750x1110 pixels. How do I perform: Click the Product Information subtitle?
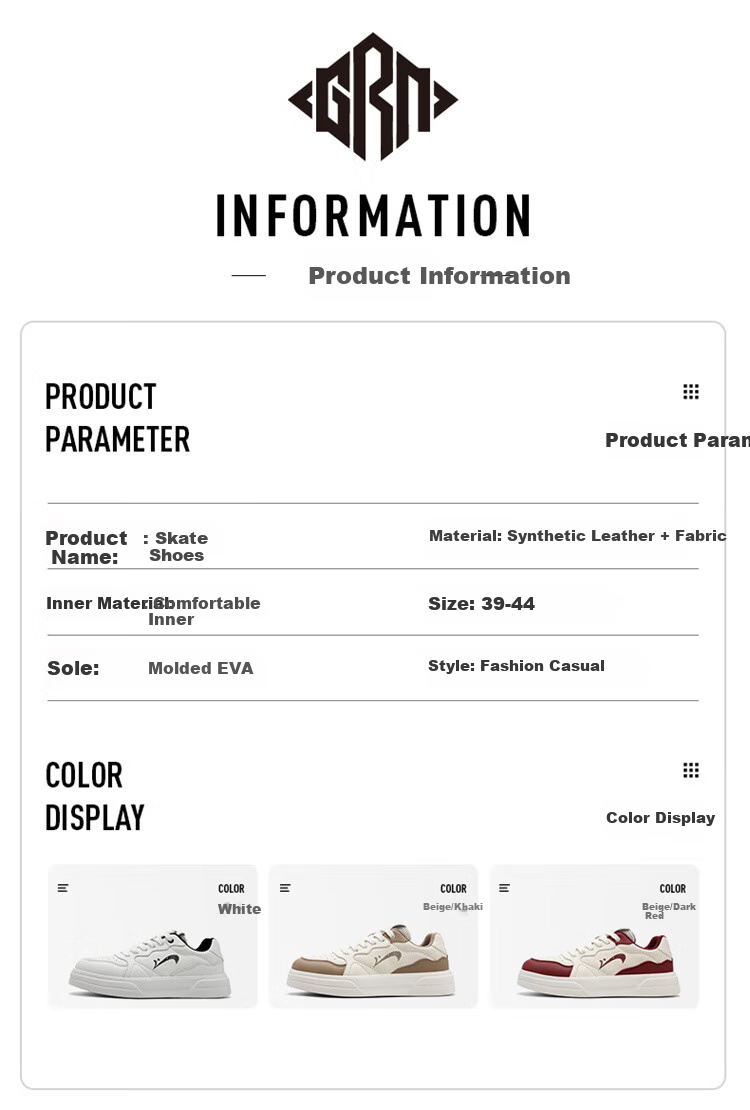[x=439, y=275]
